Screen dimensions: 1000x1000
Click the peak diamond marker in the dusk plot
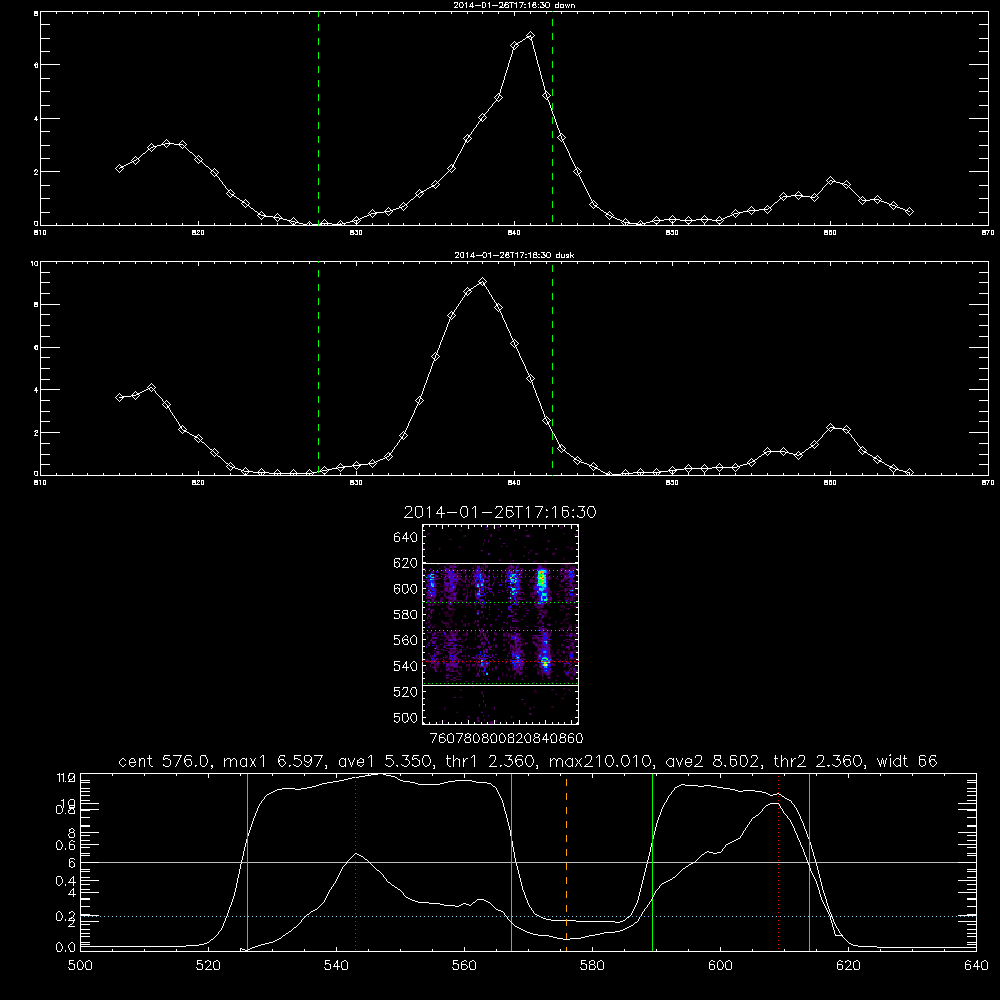482,281
